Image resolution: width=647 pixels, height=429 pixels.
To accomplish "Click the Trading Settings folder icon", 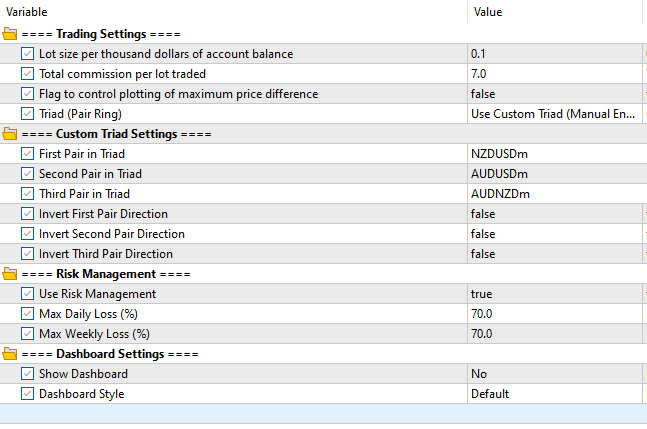I will point(10,33).
